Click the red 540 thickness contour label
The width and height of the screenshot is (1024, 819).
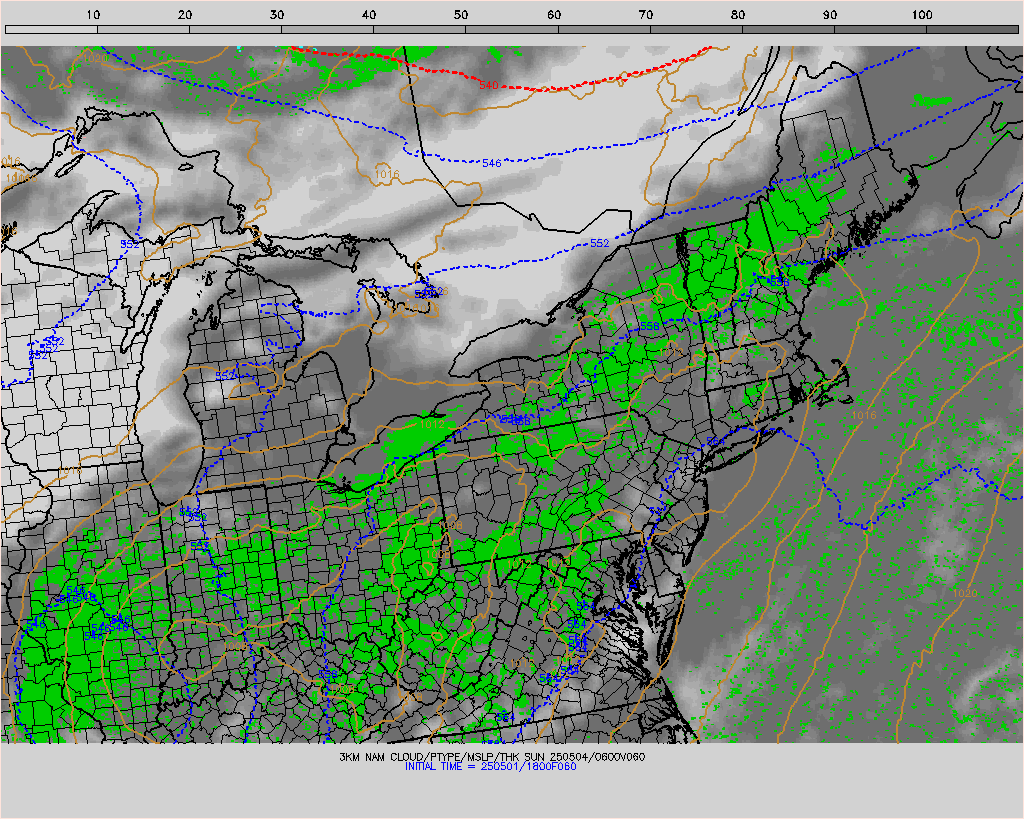pyautogui.click(x=488, y=86)
